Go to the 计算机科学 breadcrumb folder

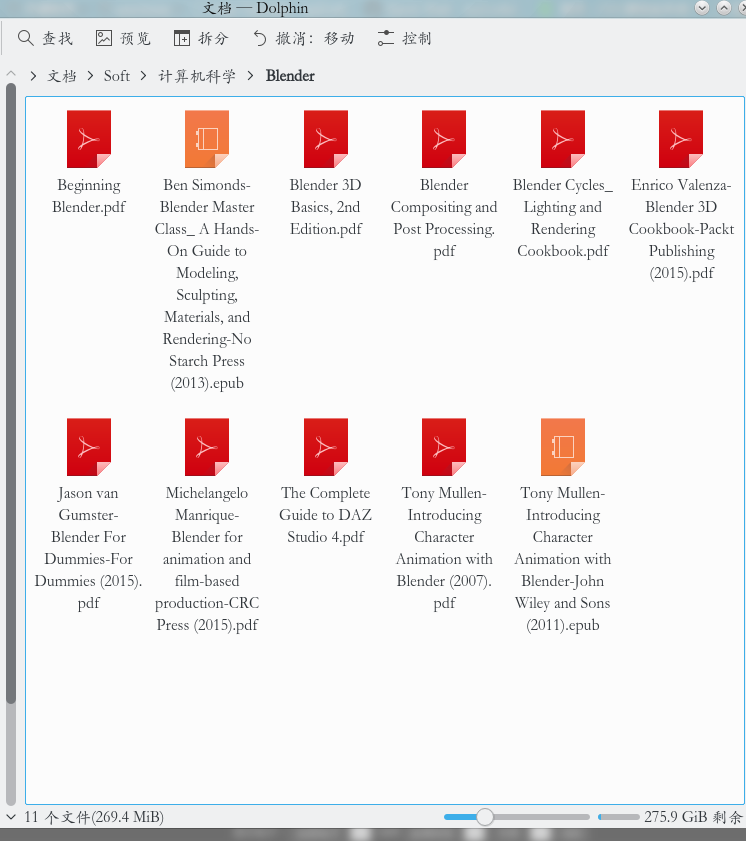(197, 76)
